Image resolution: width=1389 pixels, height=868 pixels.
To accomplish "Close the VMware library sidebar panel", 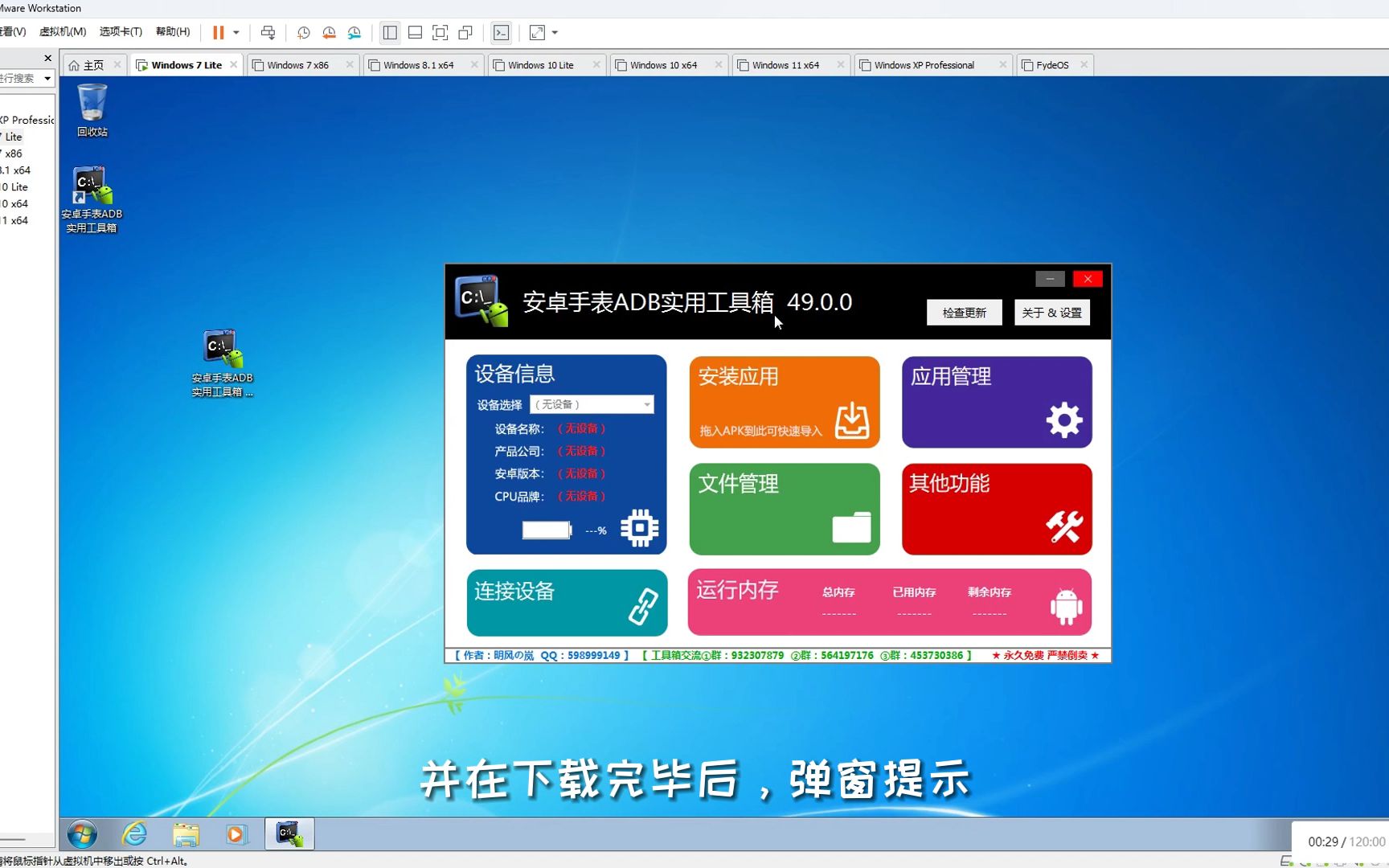I will click(x=48, y=58).
